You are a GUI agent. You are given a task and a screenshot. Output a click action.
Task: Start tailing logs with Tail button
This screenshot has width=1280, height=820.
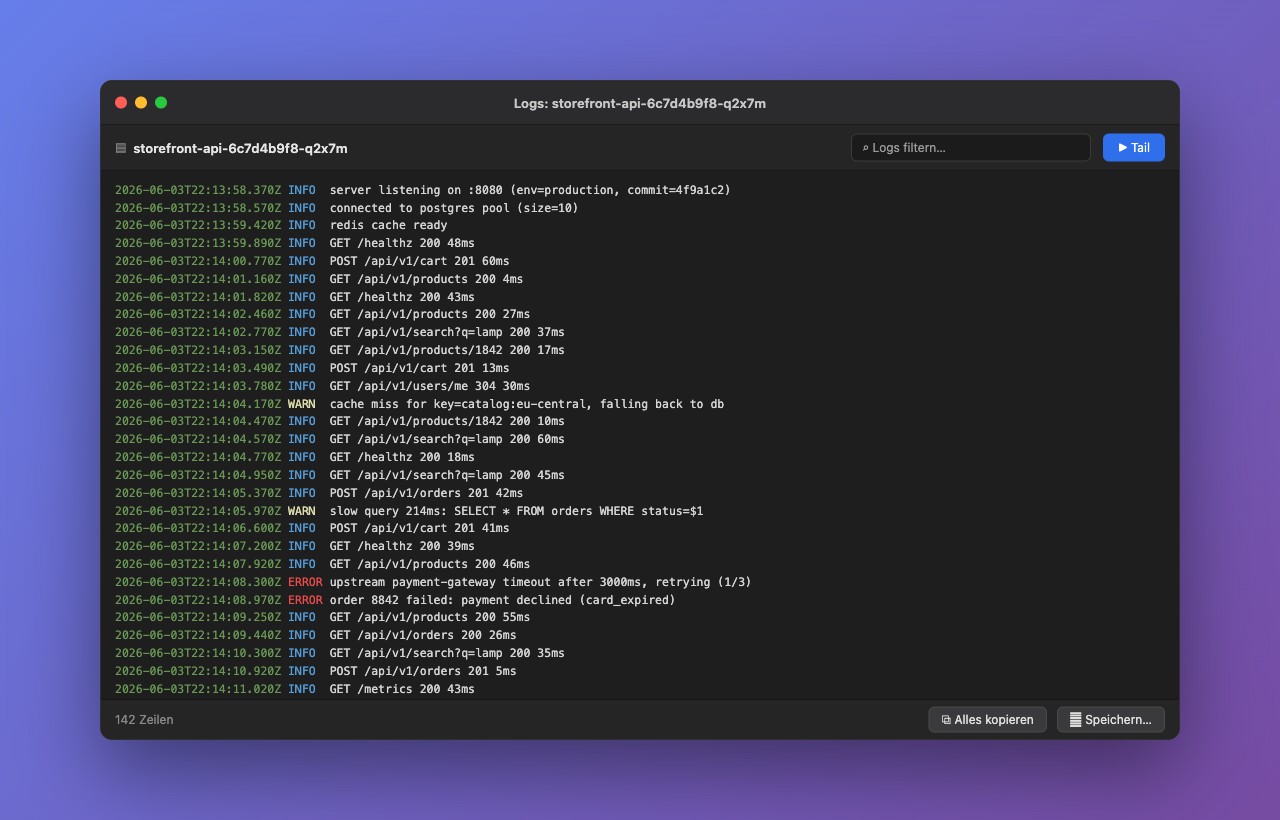pos(1134,147)
